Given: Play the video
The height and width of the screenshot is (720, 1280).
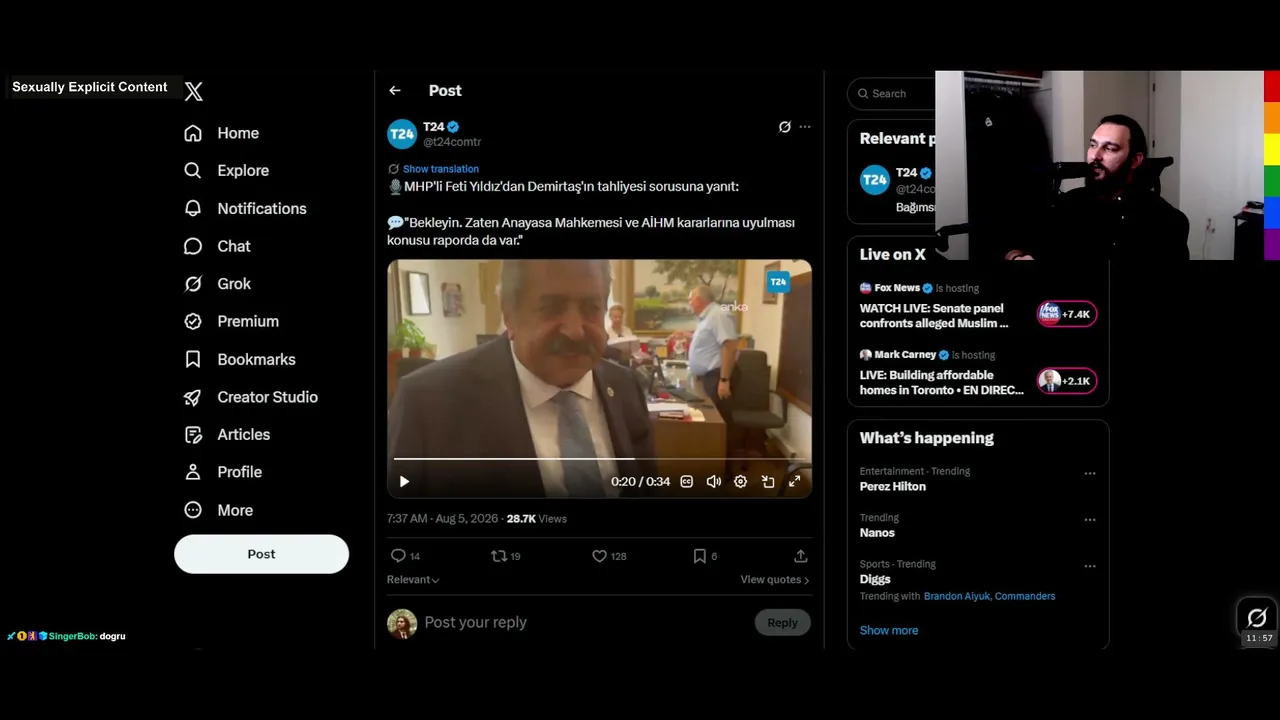Looking at the screenshot, I should click(404, 482).
